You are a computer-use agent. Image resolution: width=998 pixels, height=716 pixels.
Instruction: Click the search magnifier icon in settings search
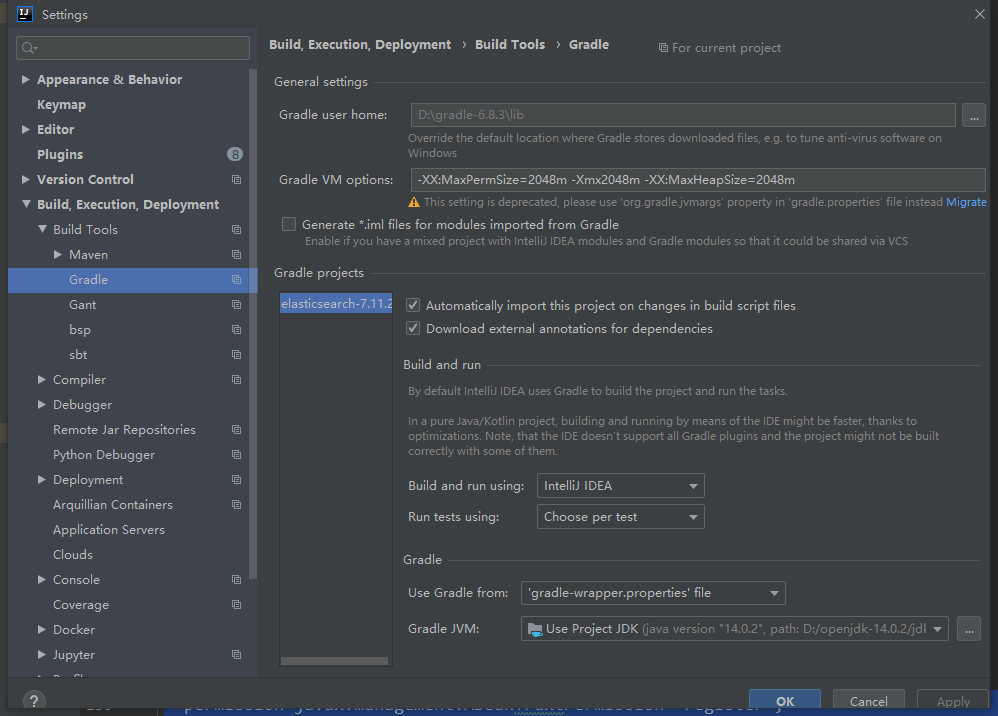29,48
